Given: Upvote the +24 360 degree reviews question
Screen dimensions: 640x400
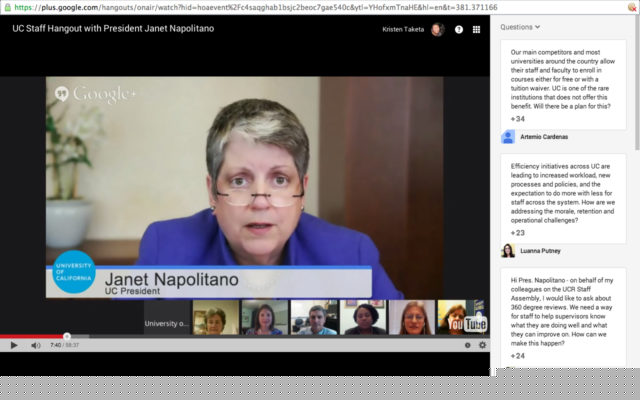Looking at the screenshot, I should coord(517,356).
